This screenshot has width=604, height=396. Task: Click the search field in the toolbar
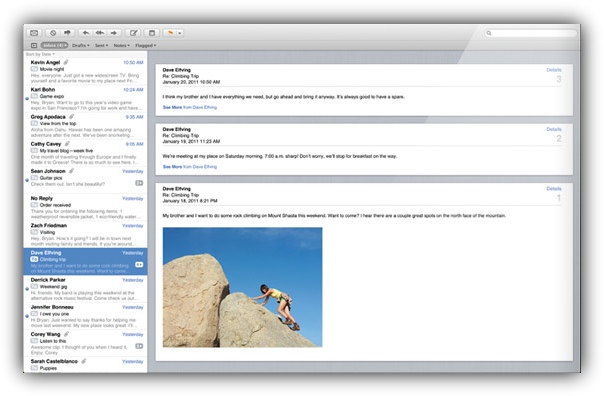(x=531, y=33)
